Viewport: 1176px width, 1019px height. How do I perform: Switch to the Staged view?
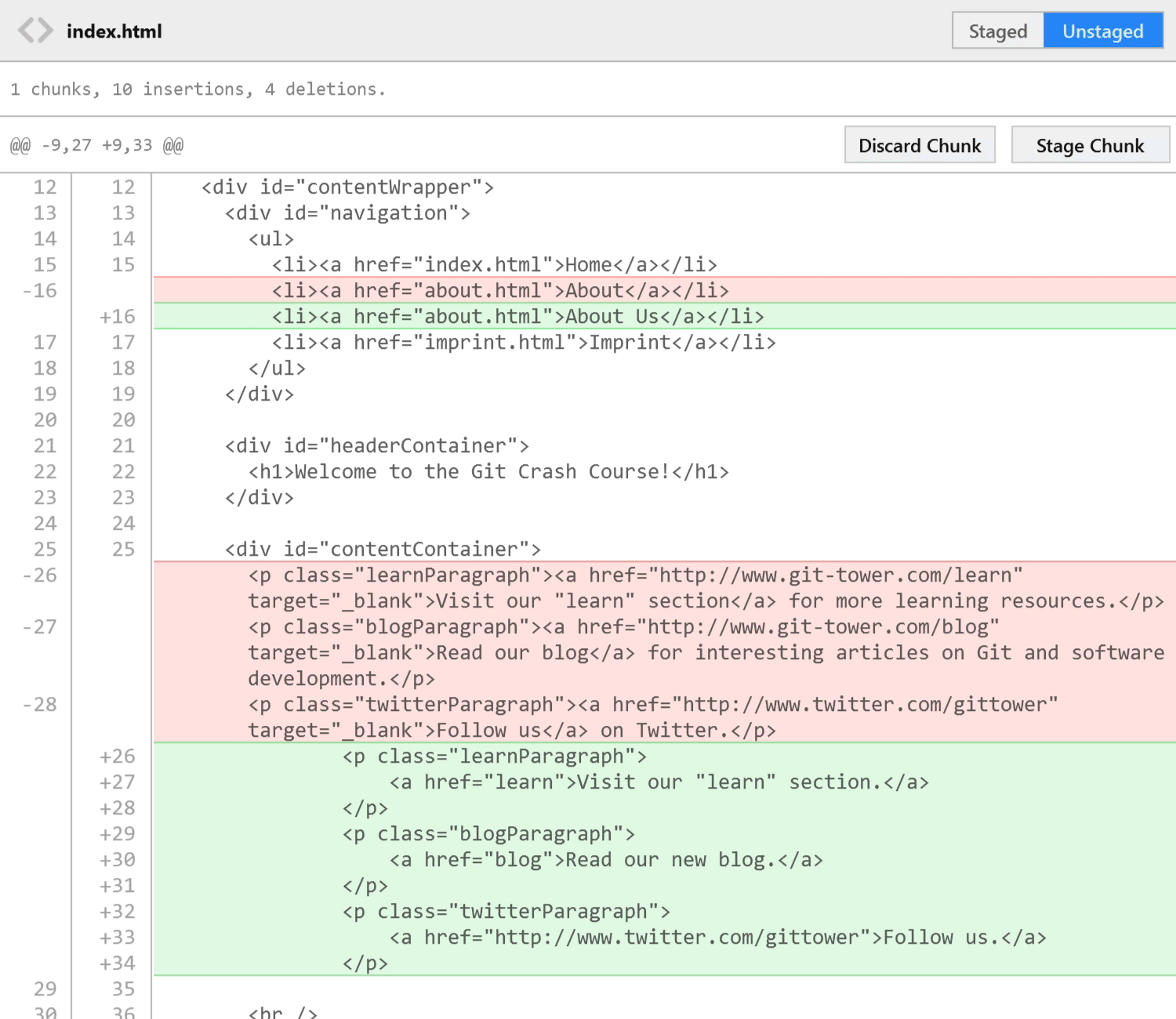click(x=997, y=31)
